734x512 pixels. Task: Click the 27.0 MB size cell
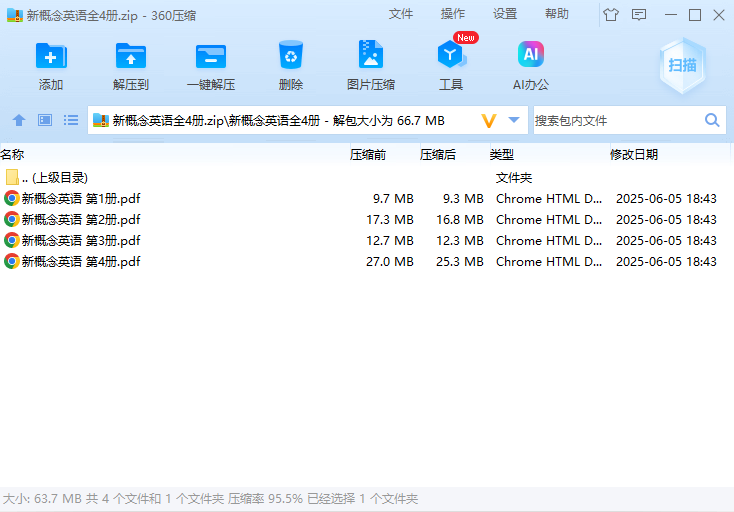coord(390,261)
